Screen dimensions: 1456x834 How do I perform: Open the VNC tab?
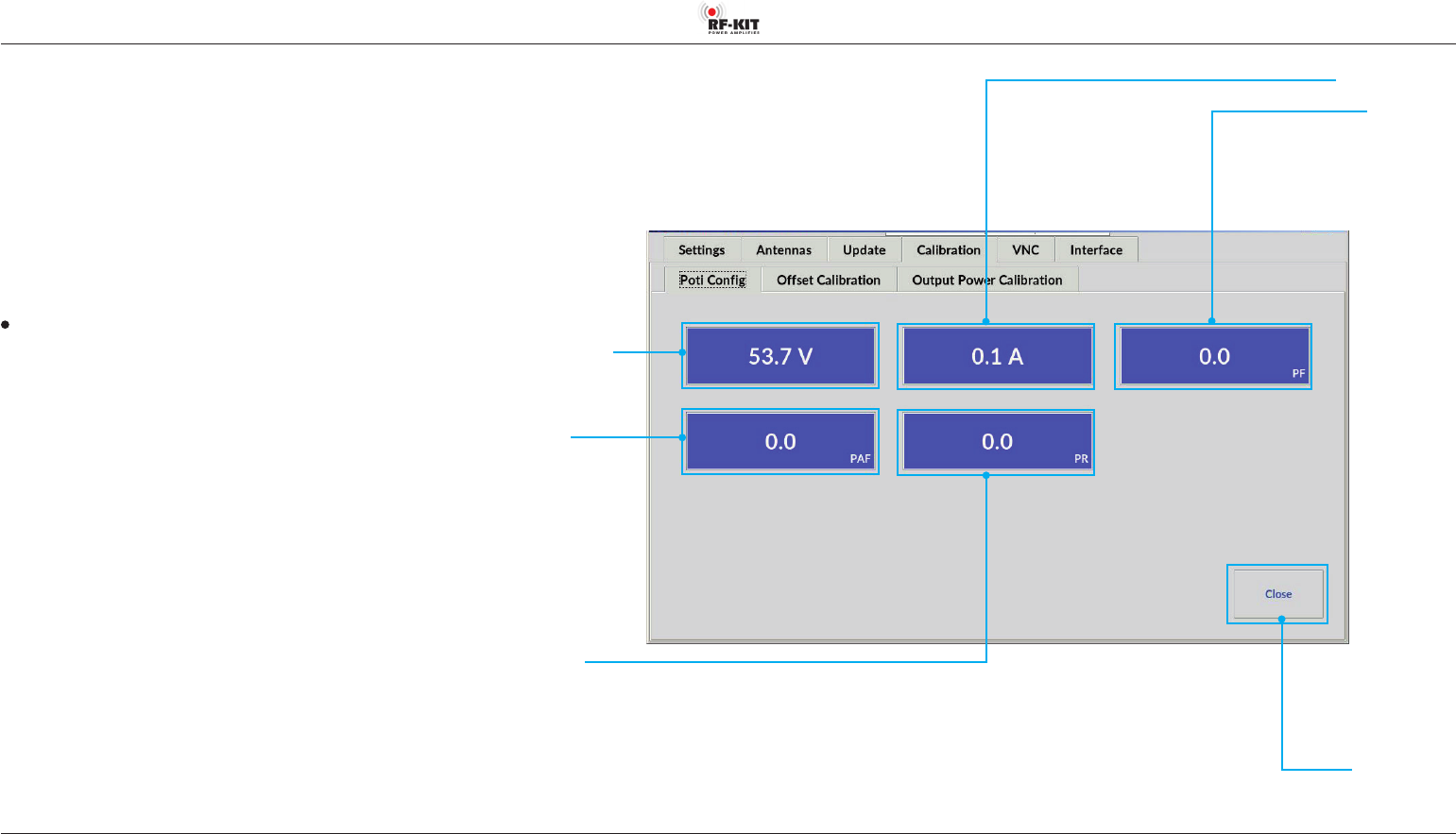1025,250
